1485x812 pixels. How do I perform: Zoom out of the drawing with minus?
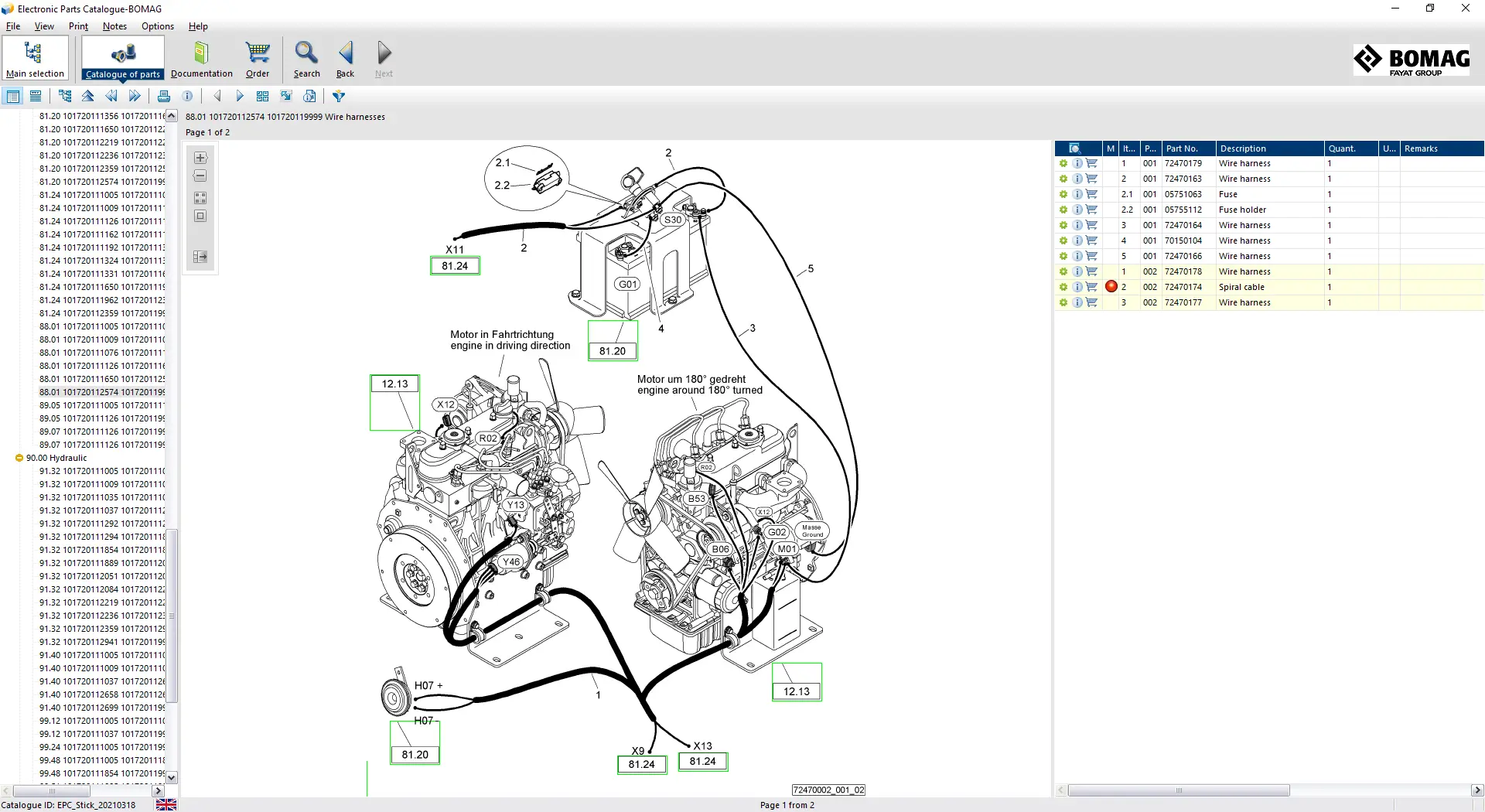pyautogui.click(x=200, y=176)
